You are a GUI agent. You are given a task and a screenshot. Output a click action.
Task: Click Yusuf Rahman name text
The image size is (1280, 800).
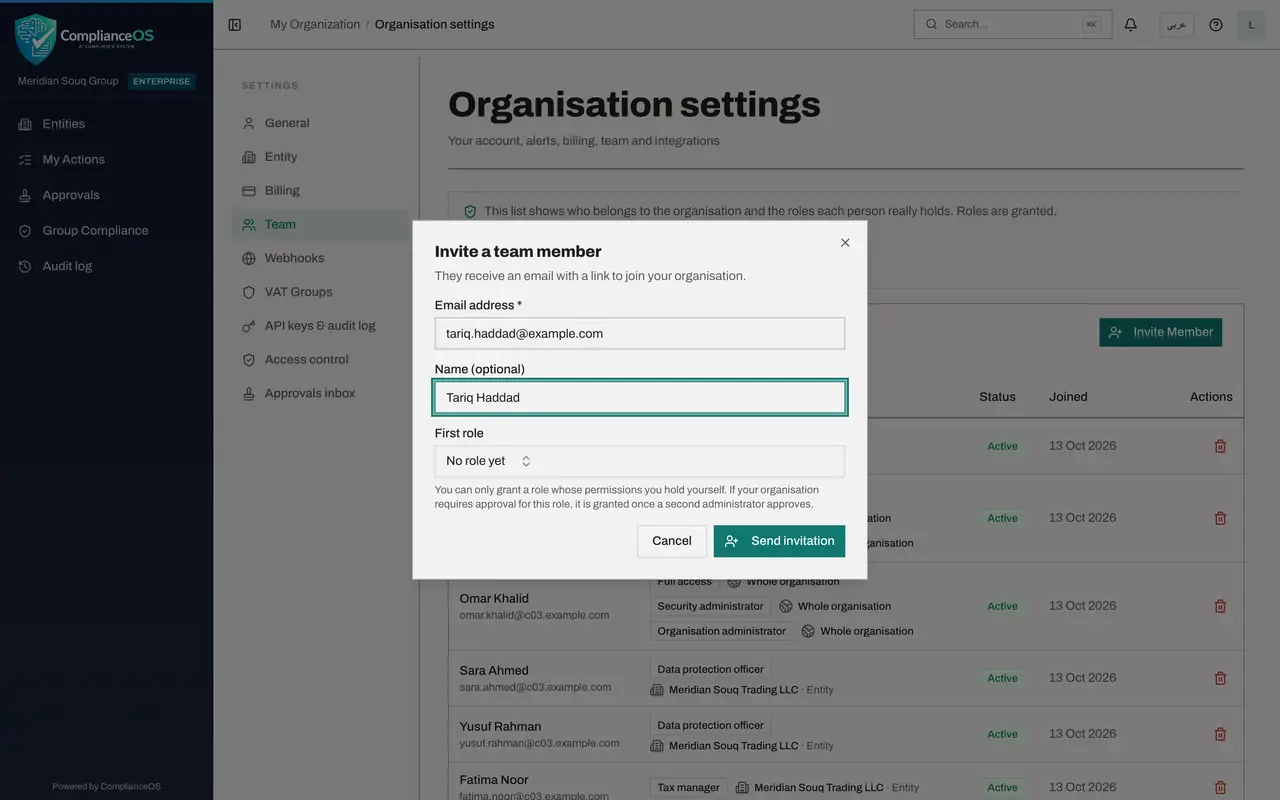click(500, 727)
